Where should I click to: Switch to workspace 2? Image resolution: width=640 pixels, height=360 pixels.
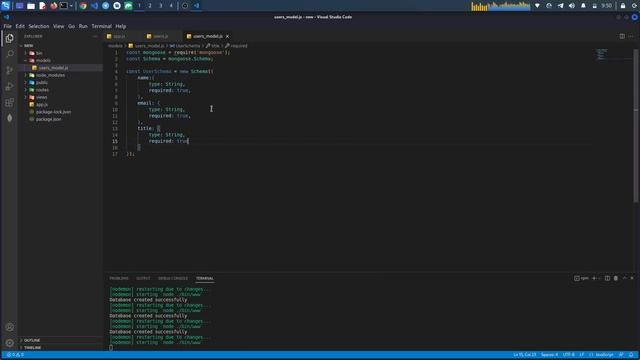pyautogui.click(x=150, y=6)
